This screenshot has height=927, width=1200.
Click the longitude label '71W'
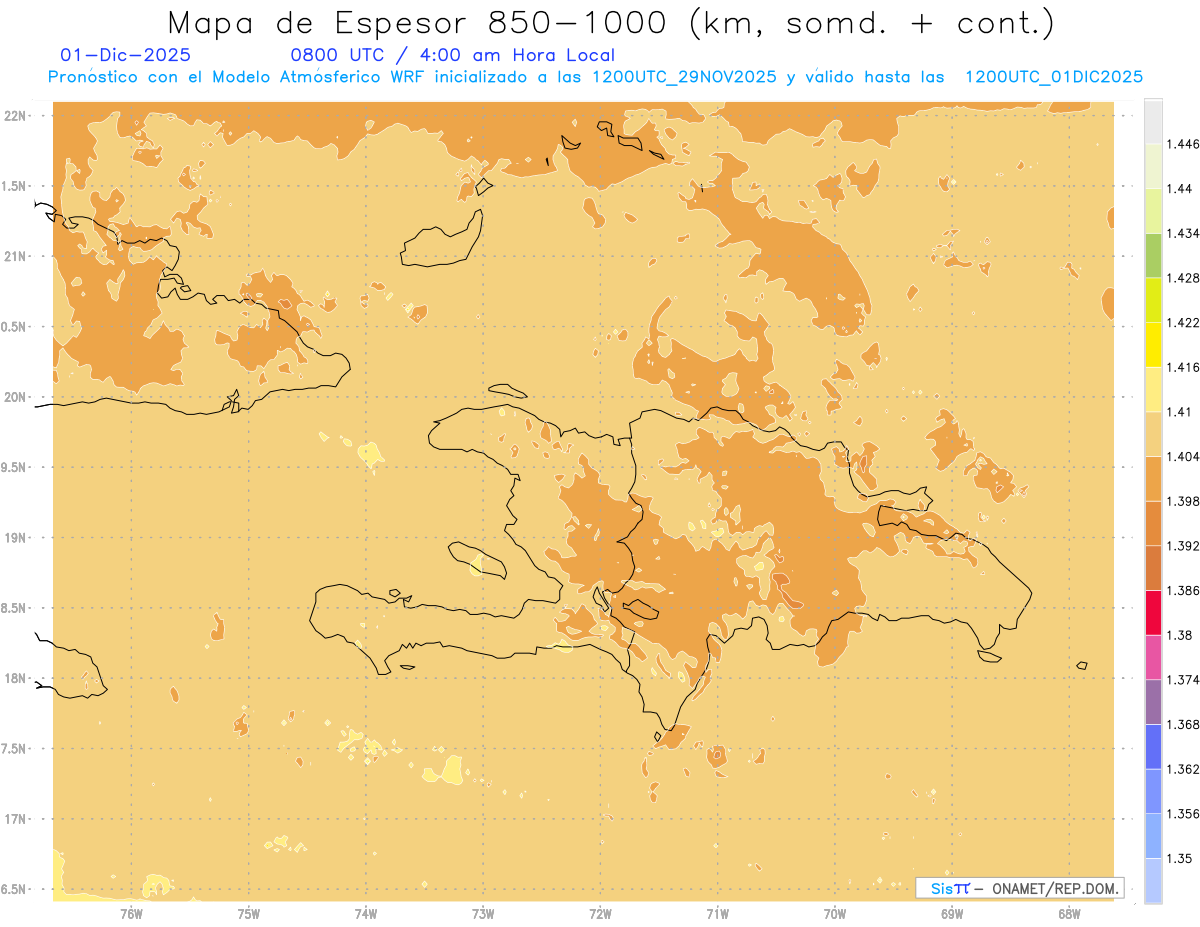click(717, 913)
